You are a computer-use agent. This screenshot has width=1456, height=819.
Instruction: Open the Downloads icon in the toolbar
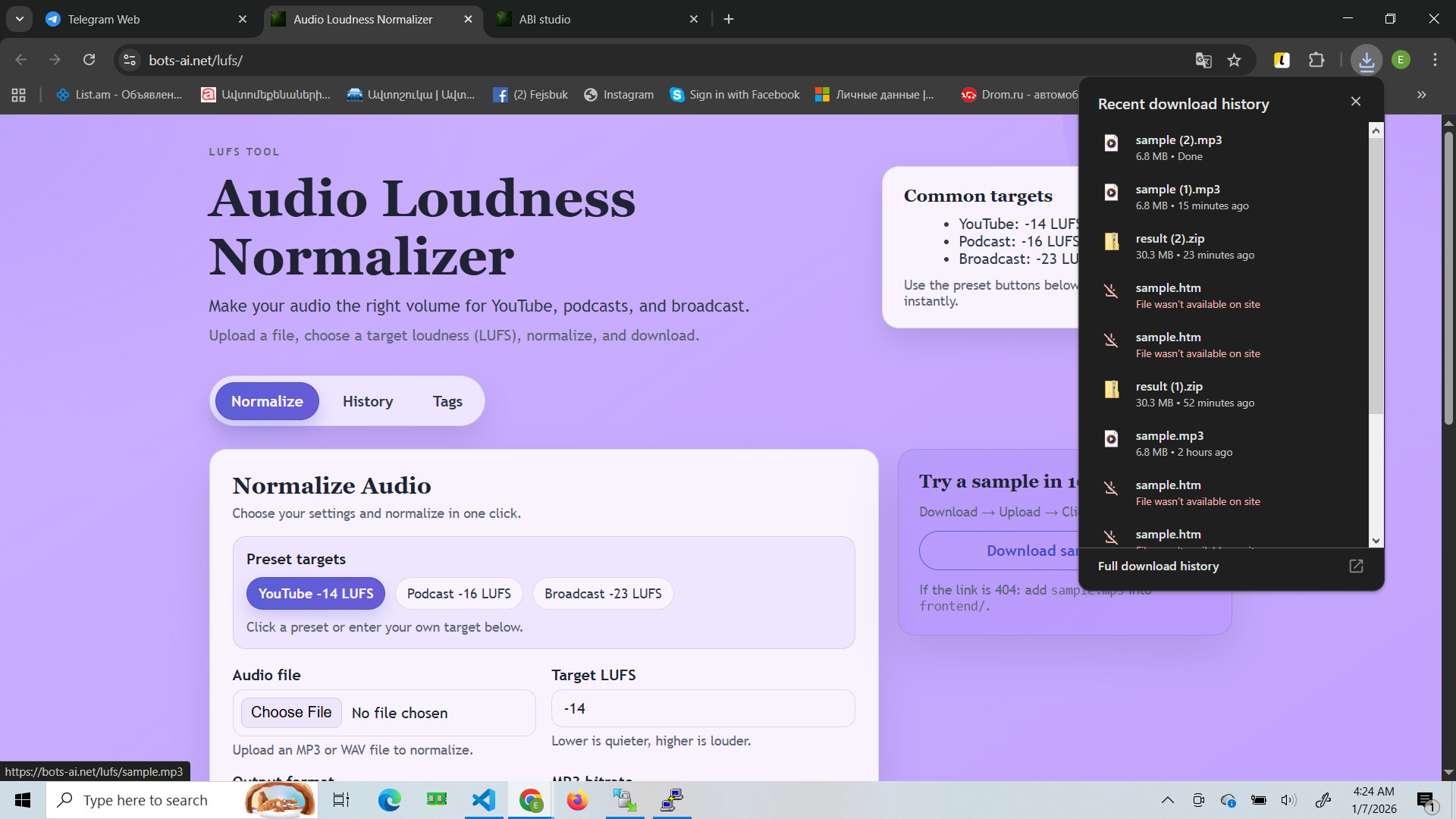[1365, 60]
